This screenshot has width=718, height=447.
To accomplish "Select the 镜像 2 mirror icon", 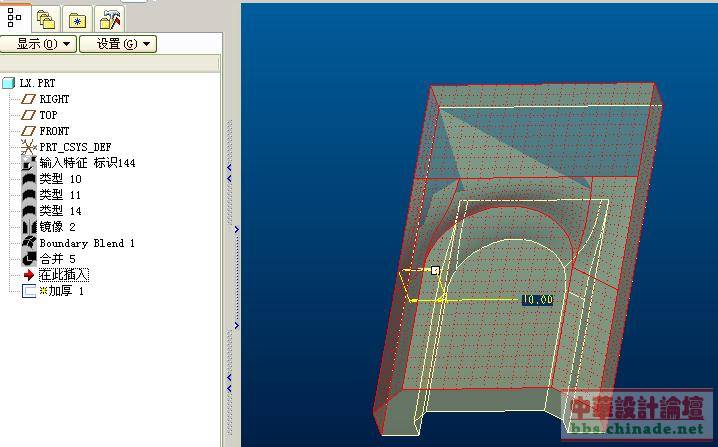I will (28, 227).
